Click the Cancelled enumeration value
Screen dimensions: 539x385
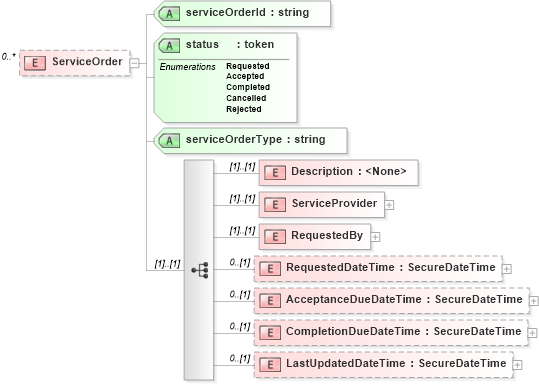[246, 98]
